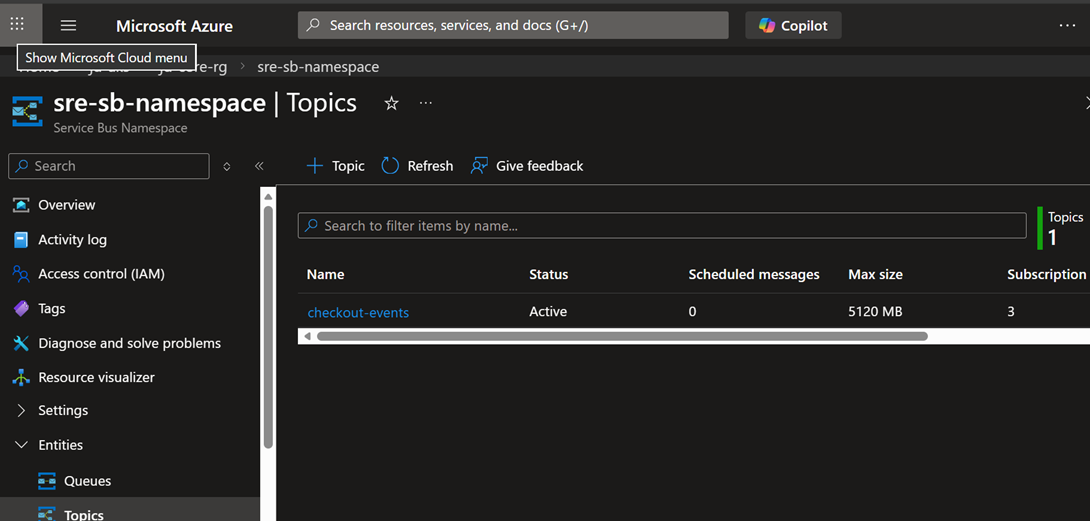Sort by Status column header

point(548,275)
